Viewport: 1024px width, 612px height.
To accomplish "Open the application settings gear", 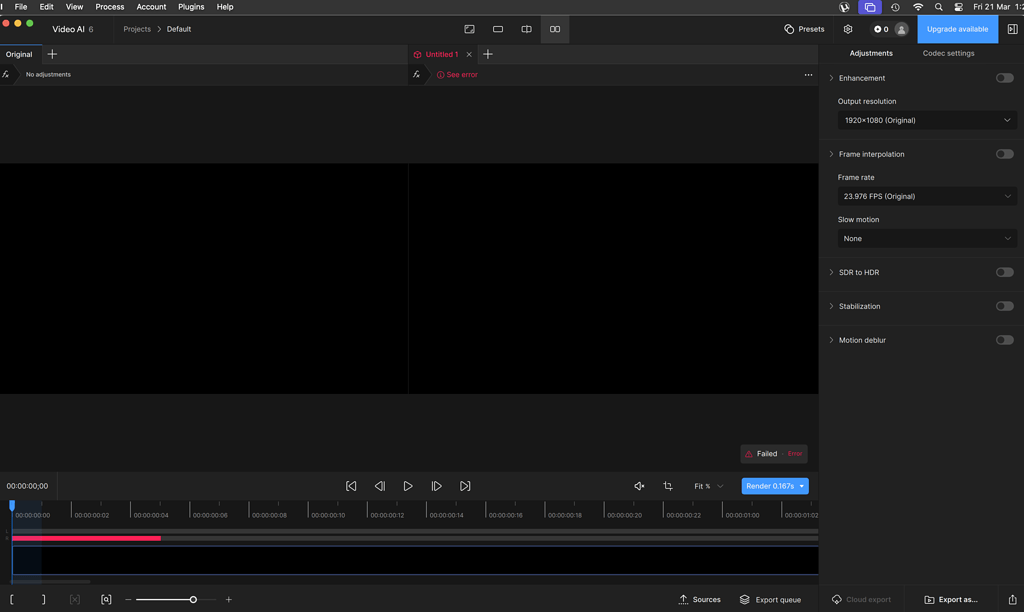I will tap(848, 29).
